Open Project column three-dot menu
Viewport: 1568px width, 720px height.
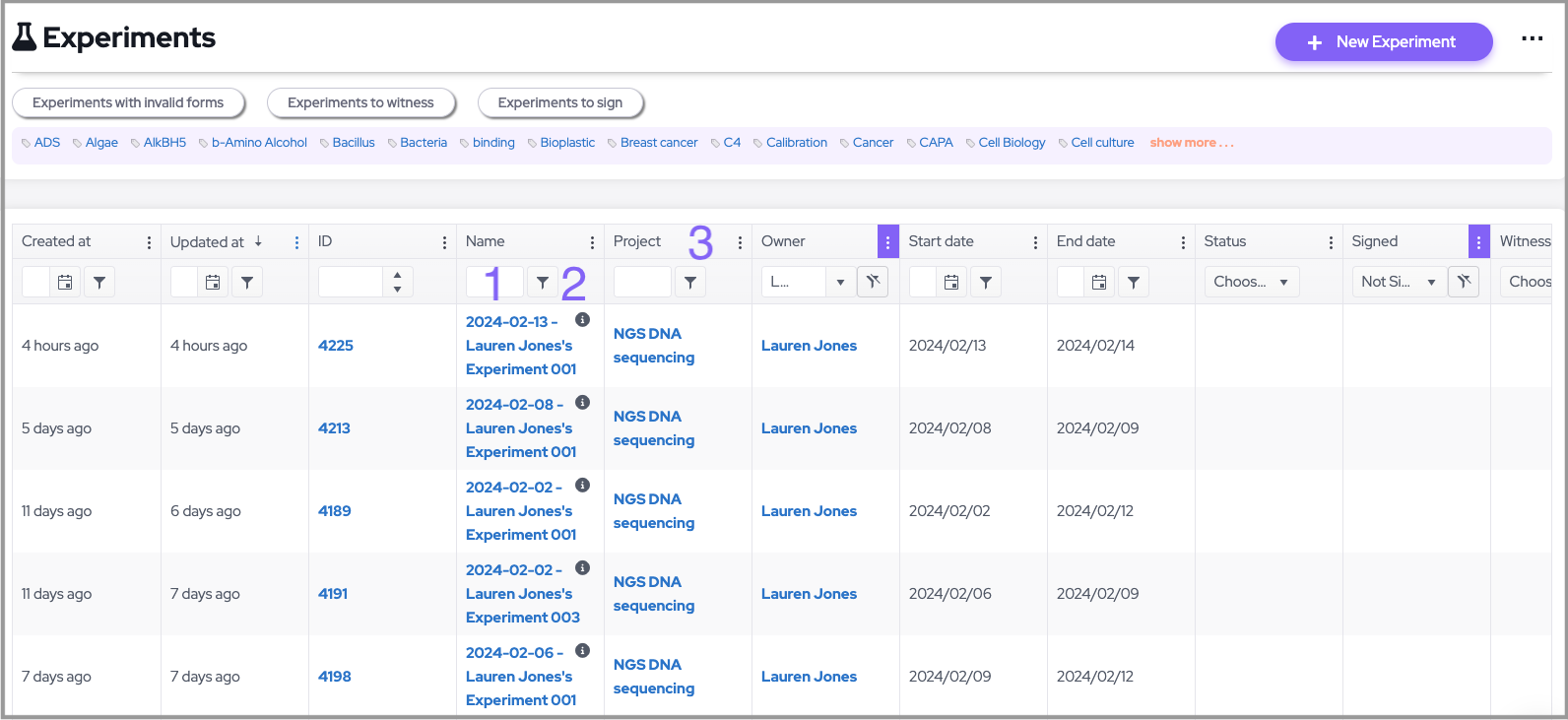(740, 242)
